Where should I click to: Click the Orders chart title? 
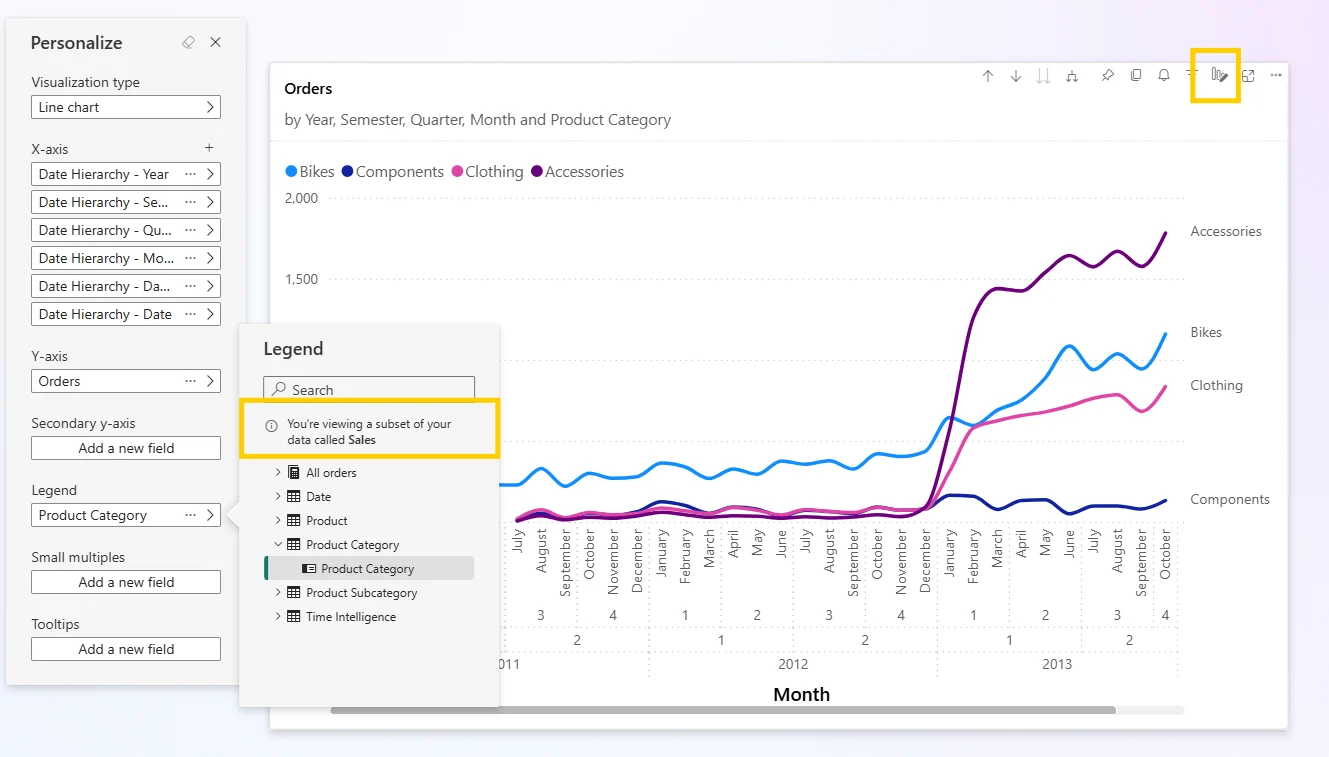[x=308, y=89]
